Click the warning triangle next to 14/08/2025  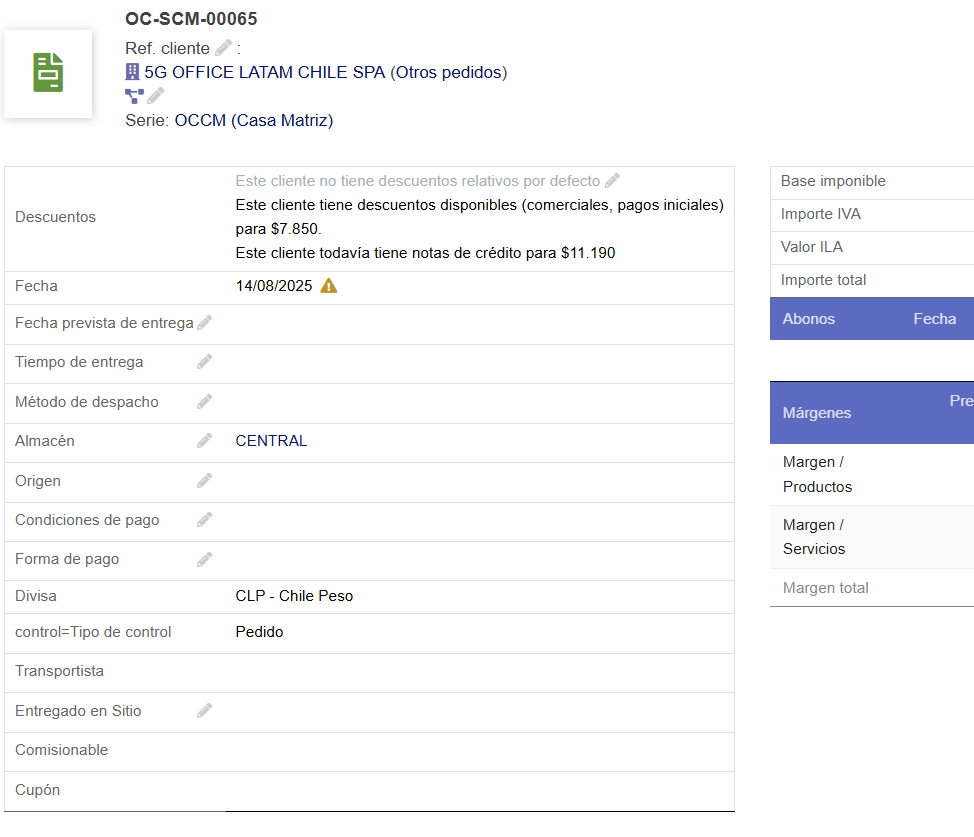click(330, 285)
